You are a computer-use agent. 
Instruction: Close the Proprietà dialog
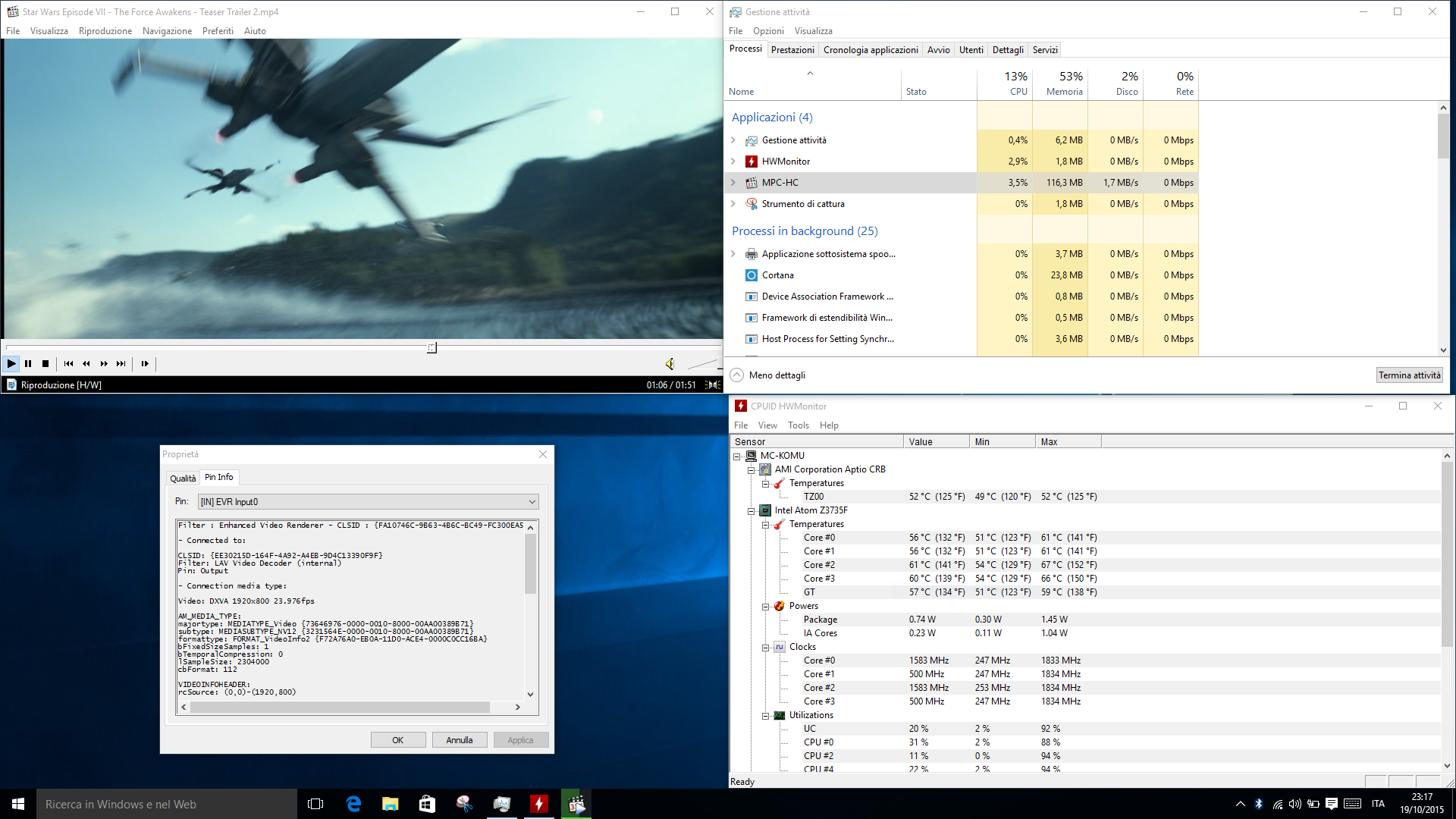543,454
